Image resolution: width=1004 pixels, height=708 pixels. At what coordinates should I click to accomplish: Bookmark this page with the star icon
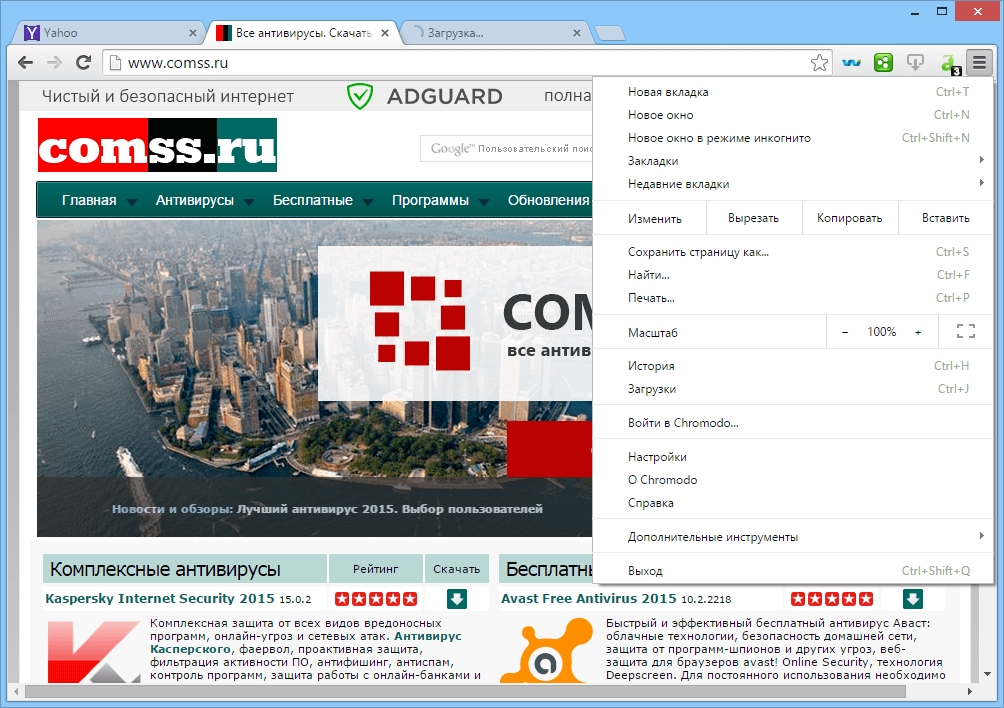click(x=819, y=63)
